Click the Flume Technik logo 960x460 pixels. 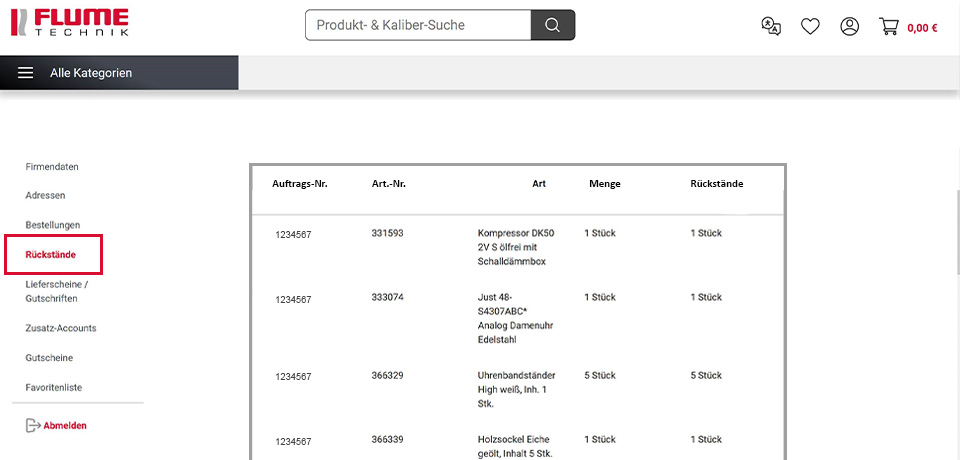[x=68, y=23]
